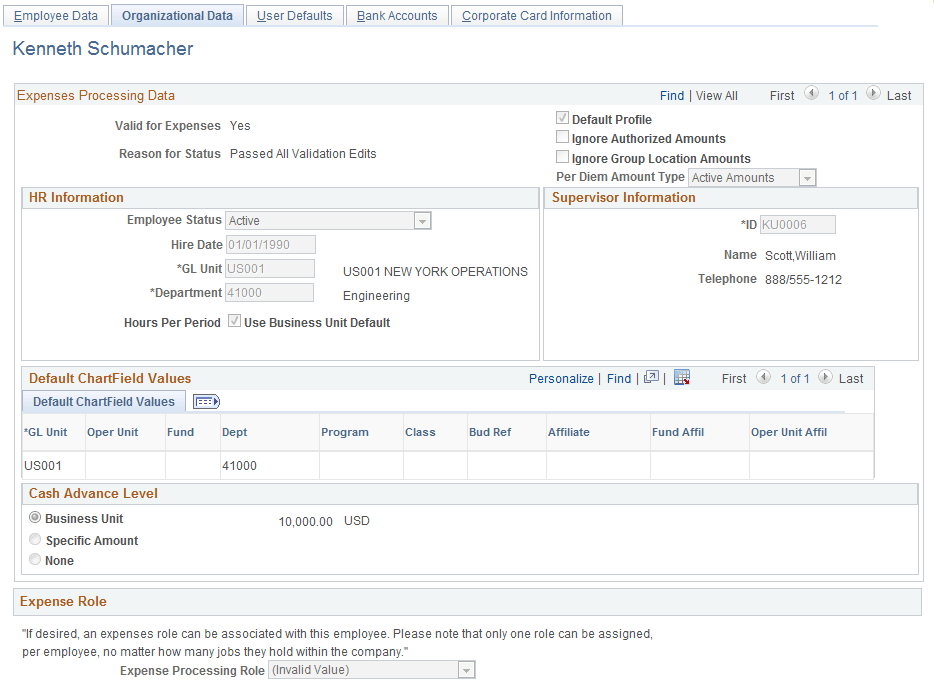Click the View All link
934x687 pixels.
click(716, 95)
